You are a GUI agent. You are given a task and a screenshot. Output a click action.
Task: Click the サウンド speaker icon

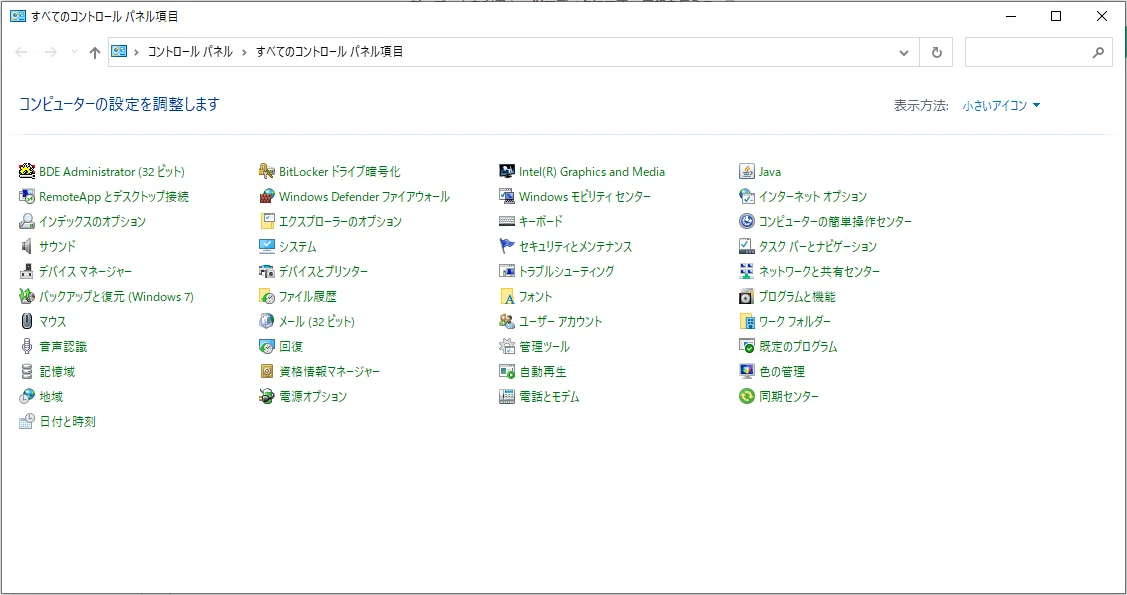coord(27,246)
